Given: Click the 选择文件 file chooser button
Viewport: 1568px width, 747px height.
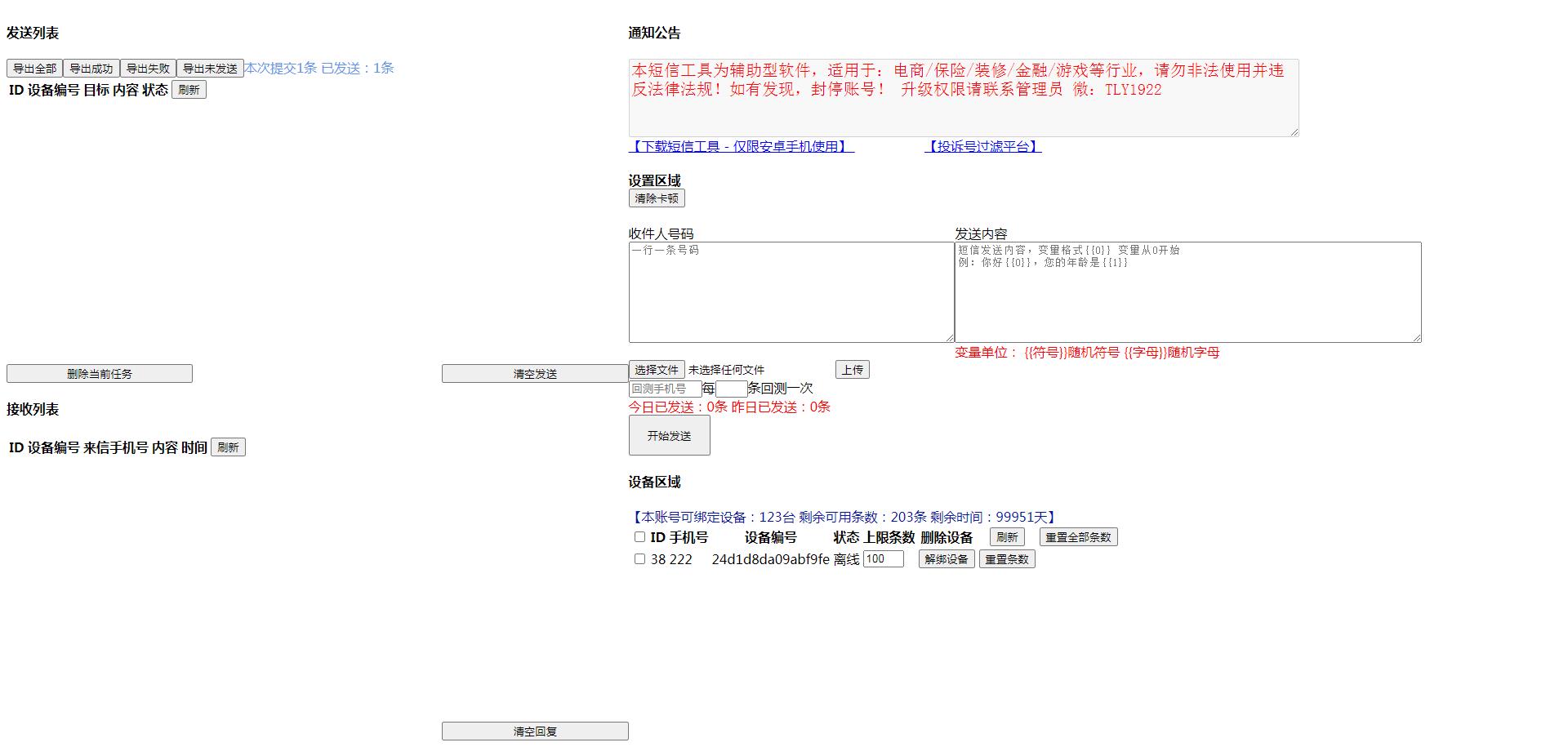Looking at the screenshot, I should pyautogui.click(x=657, y=370).
